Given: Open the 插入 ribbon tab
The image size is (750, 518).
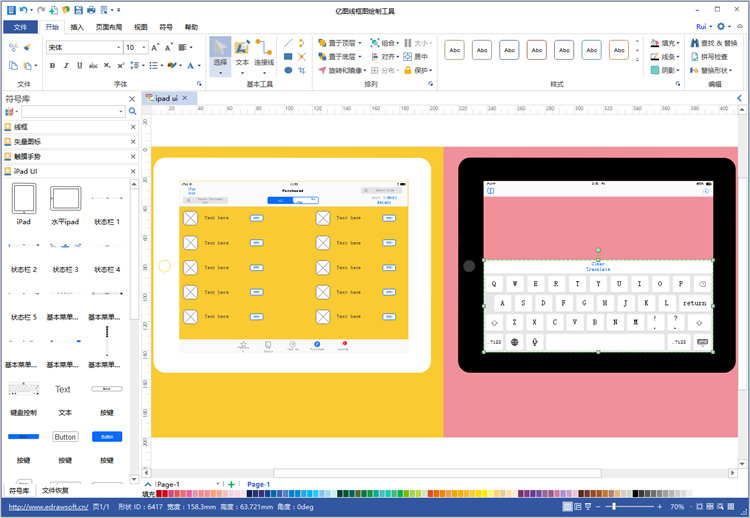Looking at the screenshot, I should [x=77, y=27].
